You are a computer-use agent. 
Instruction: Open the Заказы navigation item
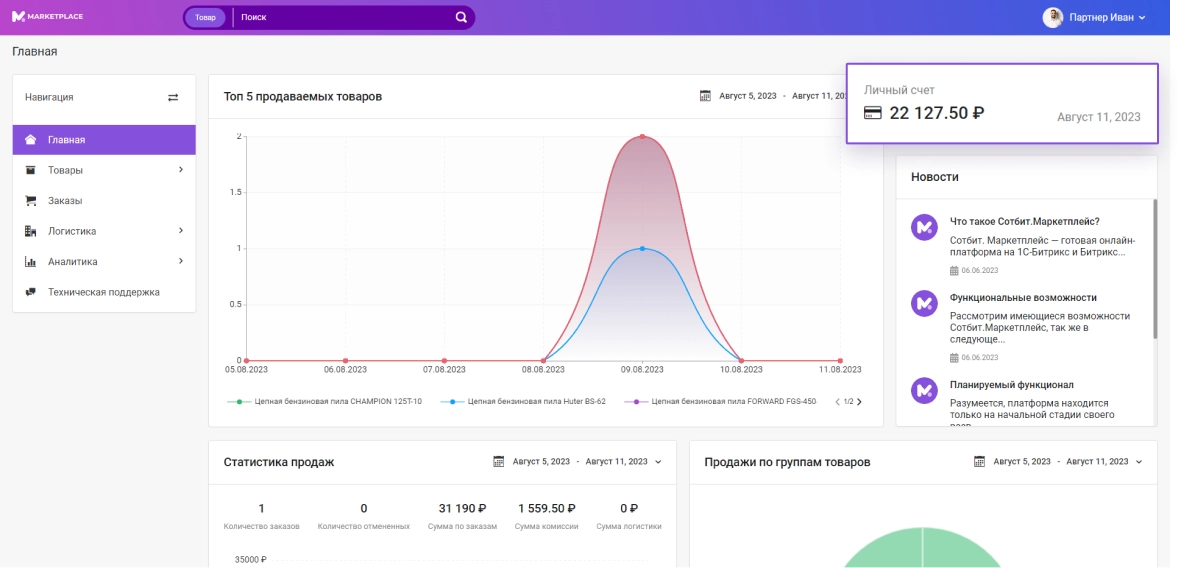[x=104, y=201]
